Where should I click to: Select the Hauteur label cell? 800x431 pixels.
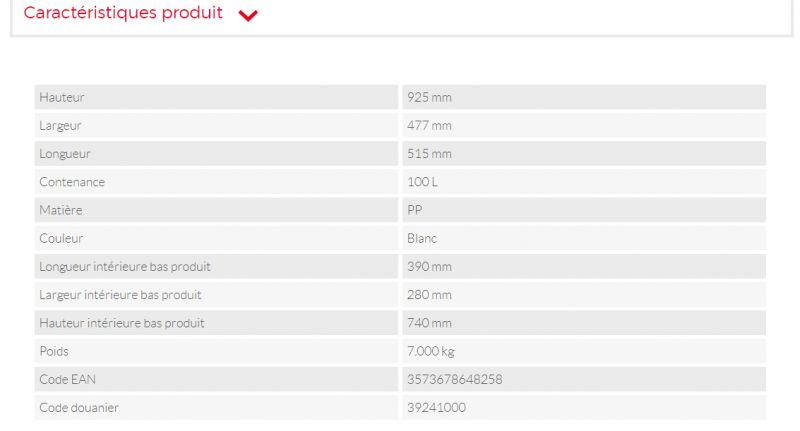tap(62, 97)
